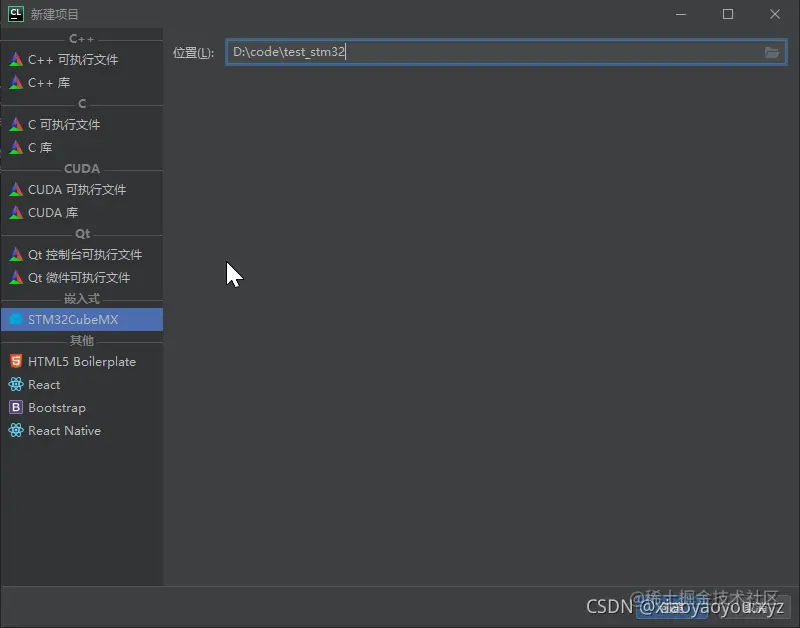
Task: Click the CLion logo in title bar
Action: [16, 14]
